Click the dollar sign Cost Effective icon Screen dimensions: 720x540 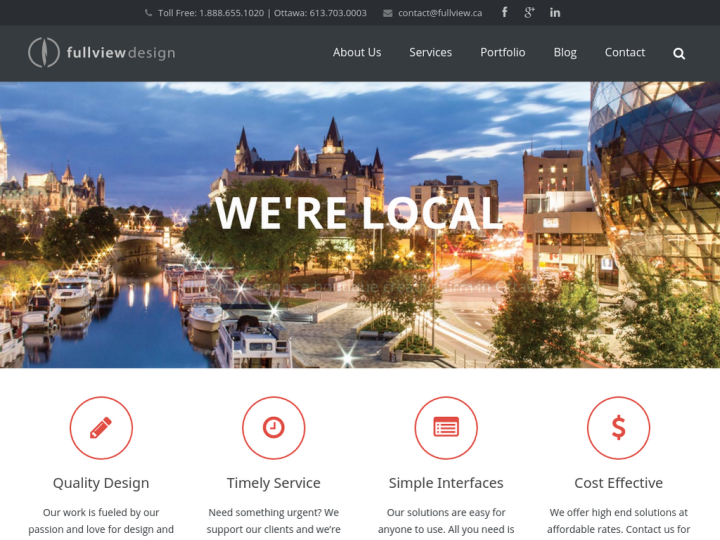(618, 428)
